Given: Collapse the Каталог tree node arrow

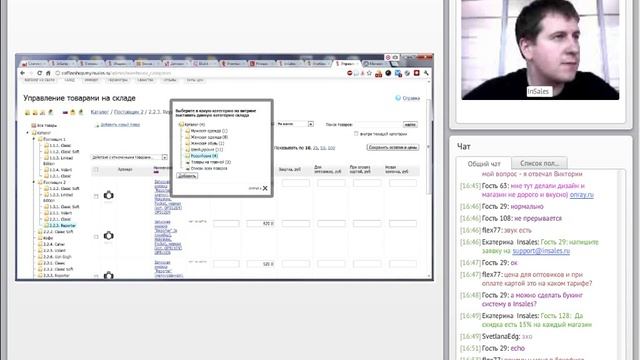Looking at the screenshot, I should (28, 133).
